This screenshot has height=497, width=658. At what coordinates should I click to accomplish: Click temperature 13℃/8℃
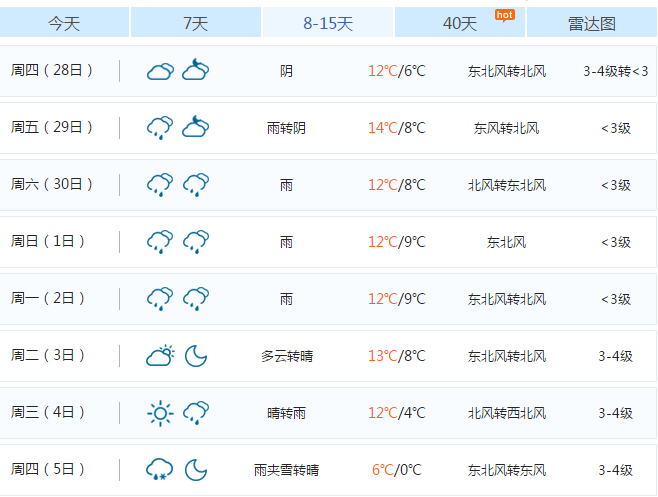point(397,356)
